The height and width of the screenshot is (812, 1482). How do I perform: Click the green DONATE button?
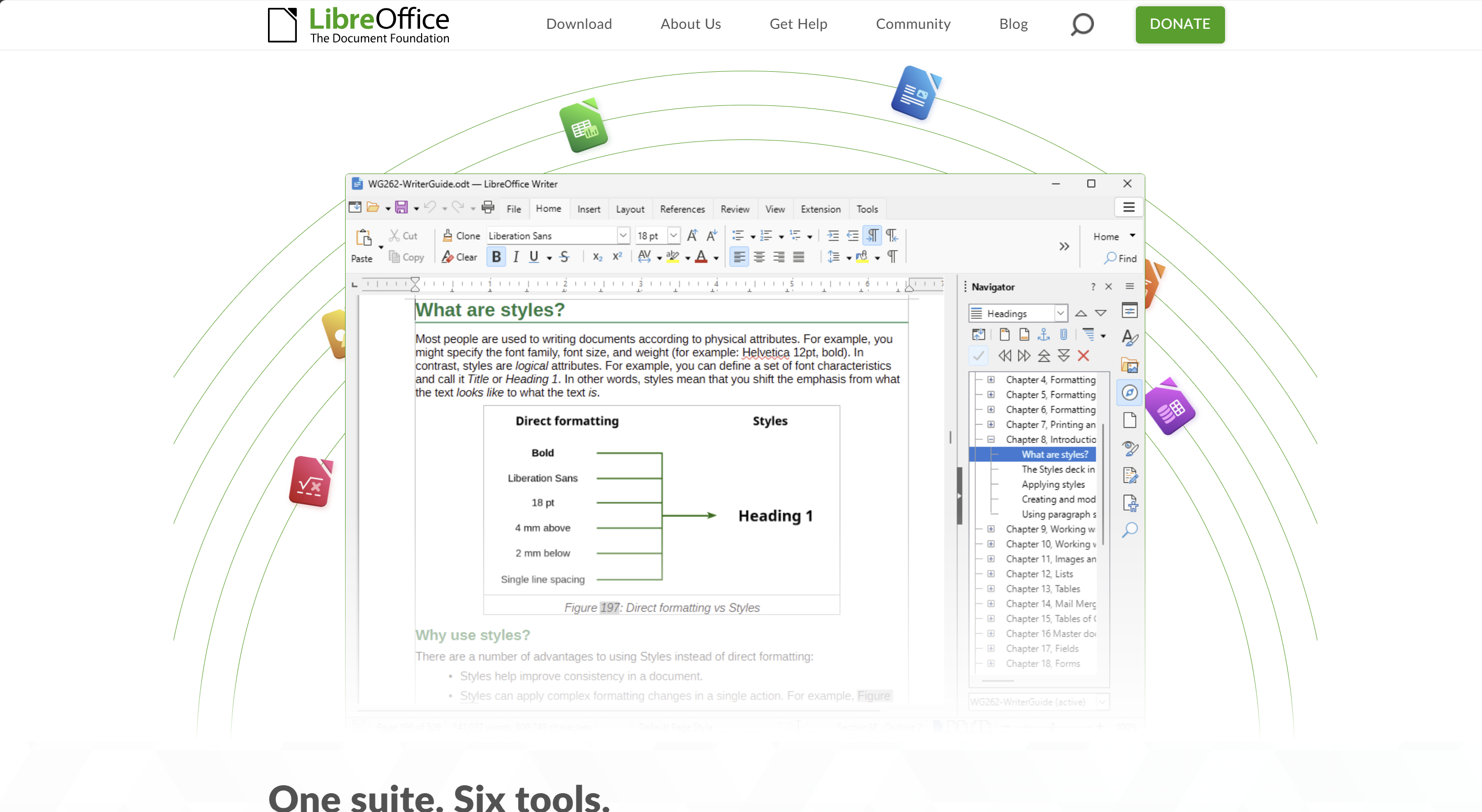point(1180,24)
